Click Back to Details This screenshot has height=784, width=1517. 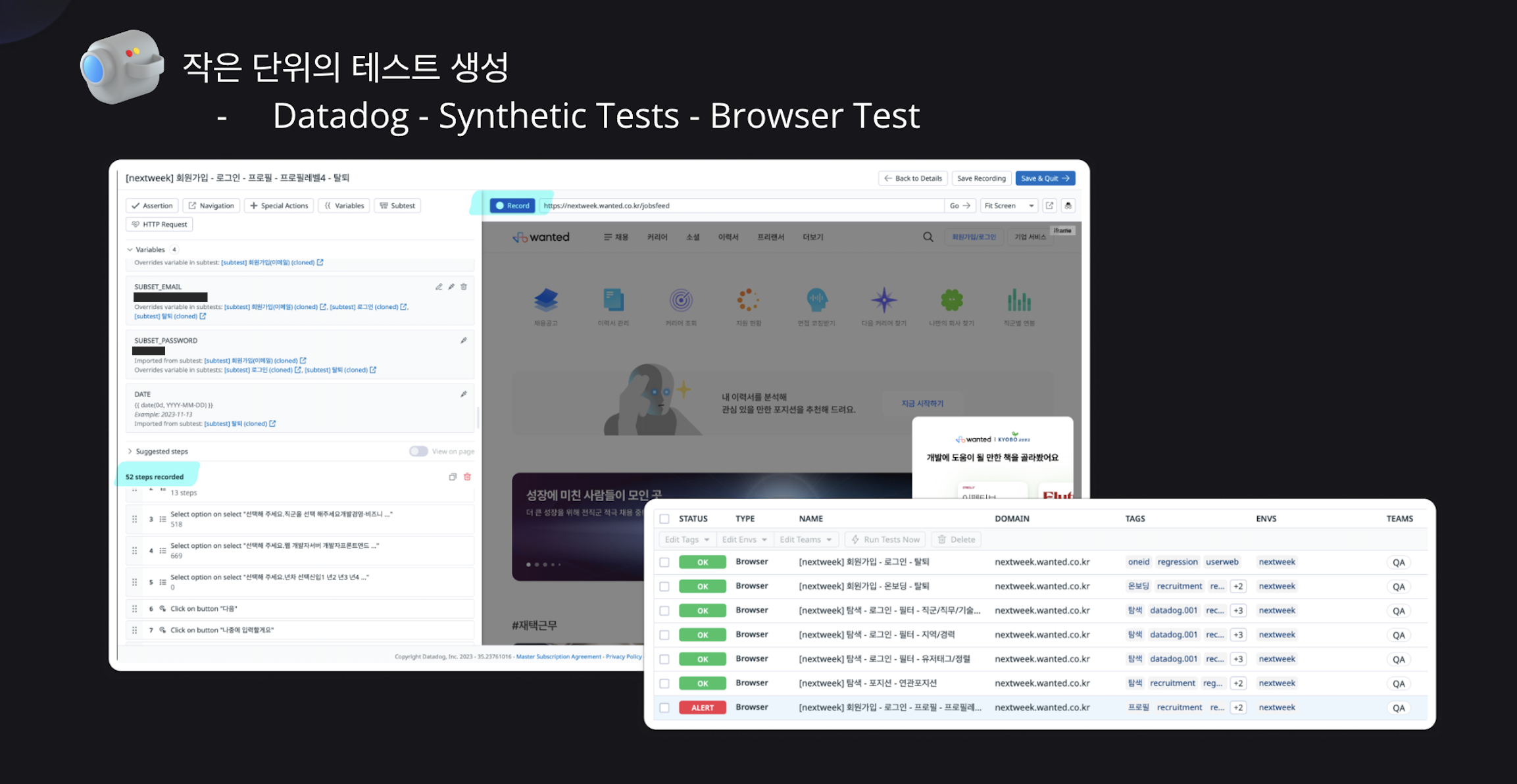[913, 178]
